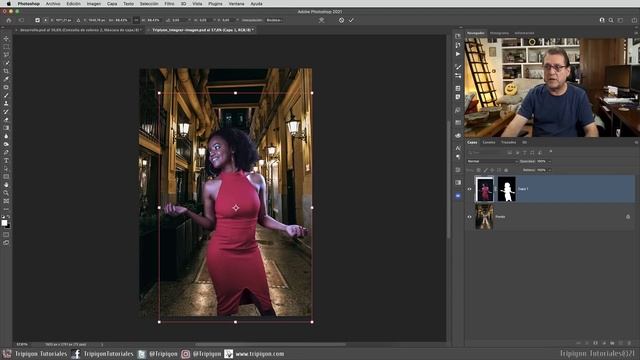Select the Gradient tool
Screen dimensions: 640x360
click(6, 128)
